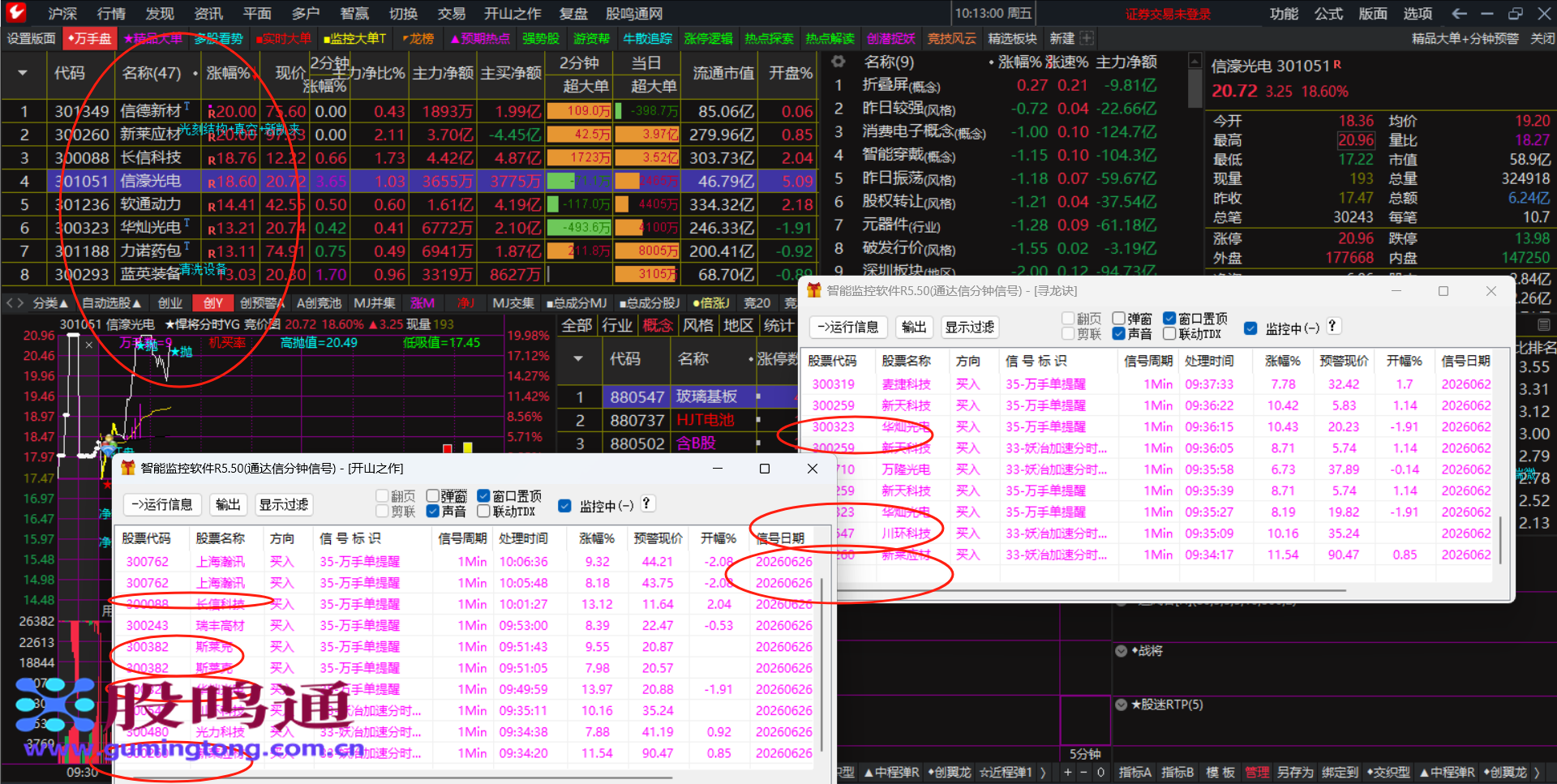Click the up arrow of sector list scrollbar

point(1195,60)
